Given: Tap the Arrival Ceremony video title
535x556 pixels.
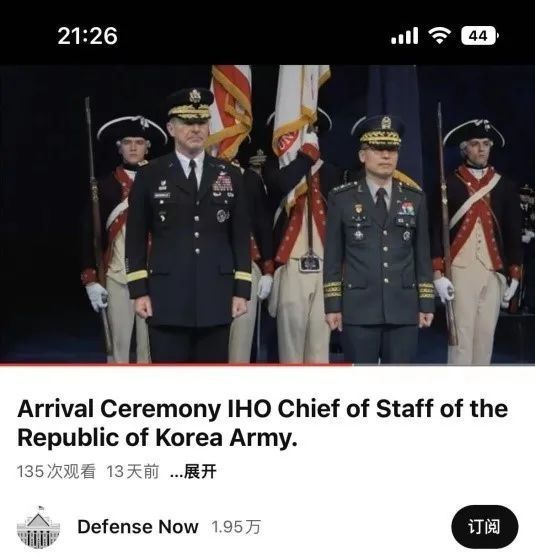Looking at the screenshot, I should [262, 423].
